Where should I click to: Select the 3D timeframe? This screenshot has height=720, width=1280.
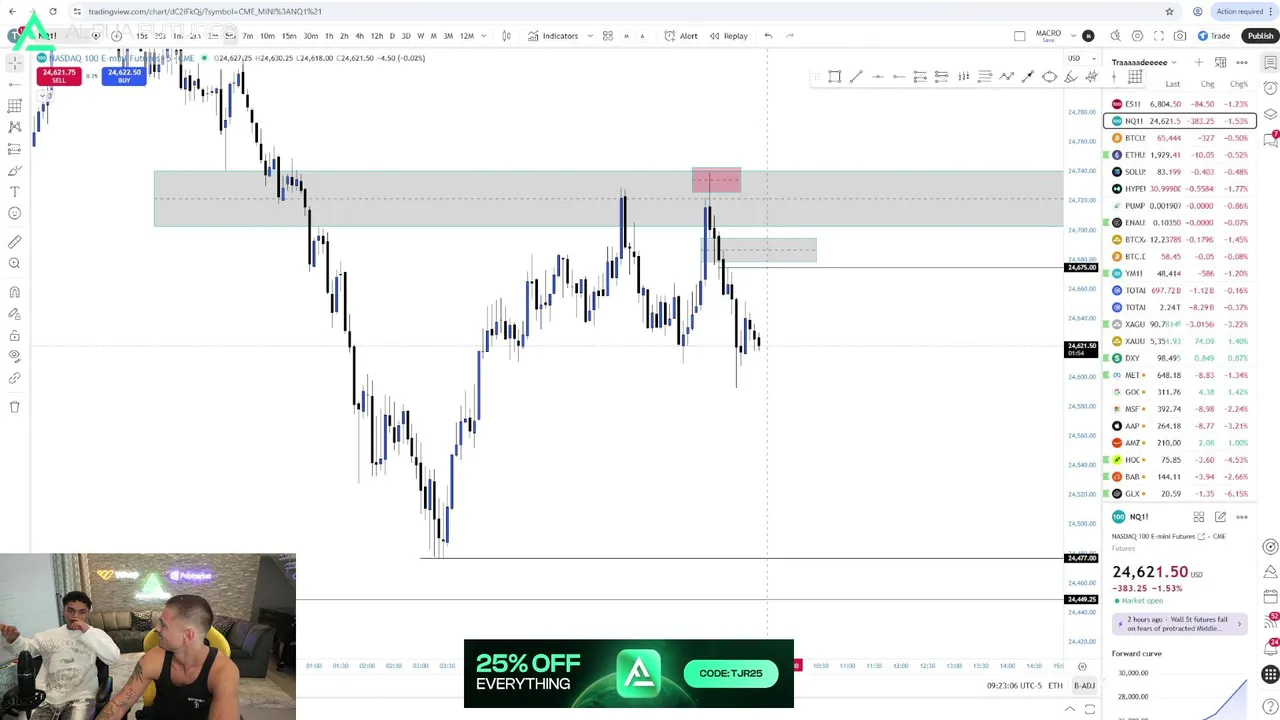pyautogui.click(x=405, y=36)
